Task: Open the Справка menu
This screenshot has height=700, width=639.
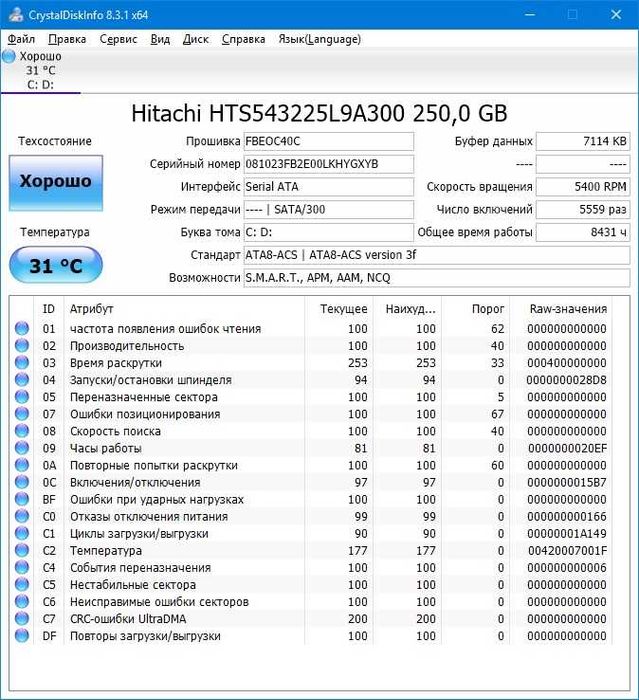Action: pyautogui.click(x=243, y=39)
